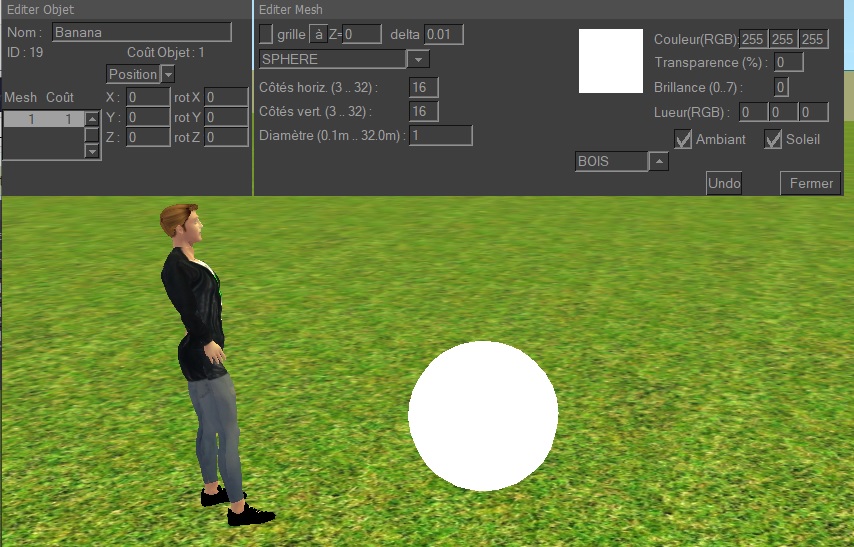Click the Côtés vert. value field

coord(424,111)
